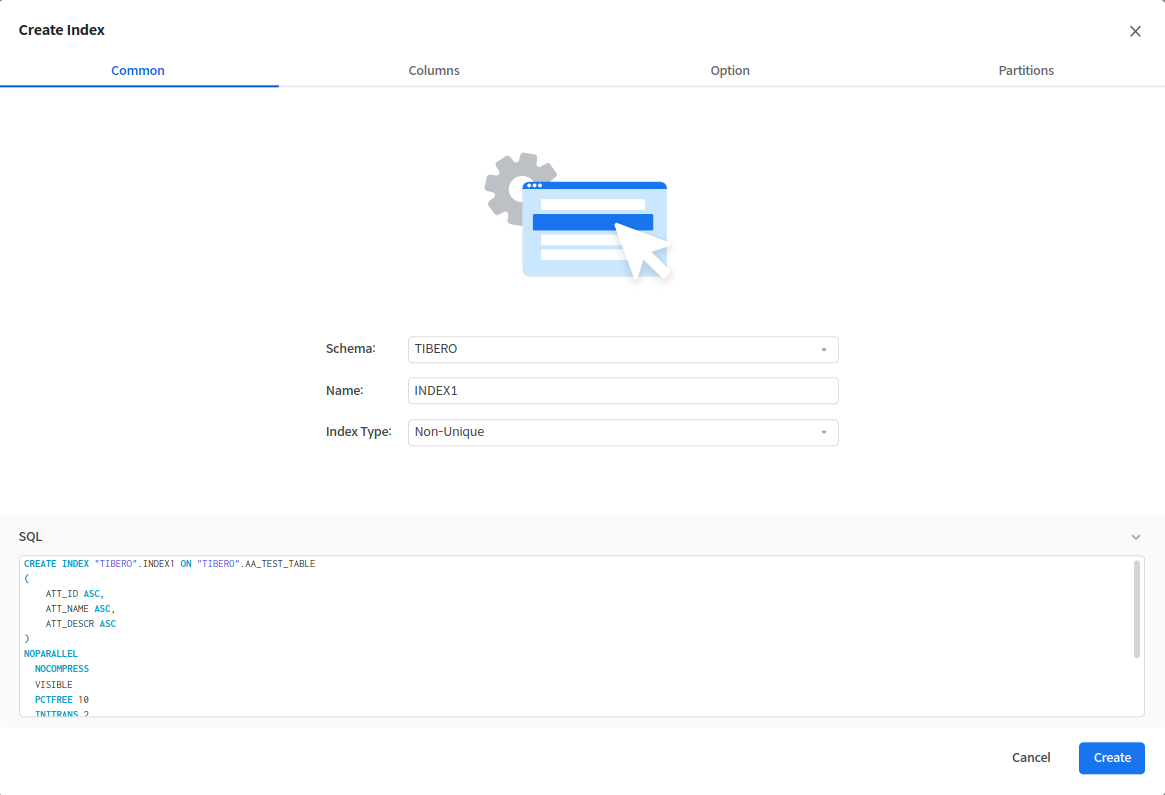Image resolution: width=1165 pixels, height=795 pixels.
Task: Click the Schema field label
Action: click(x=350, y=349)
